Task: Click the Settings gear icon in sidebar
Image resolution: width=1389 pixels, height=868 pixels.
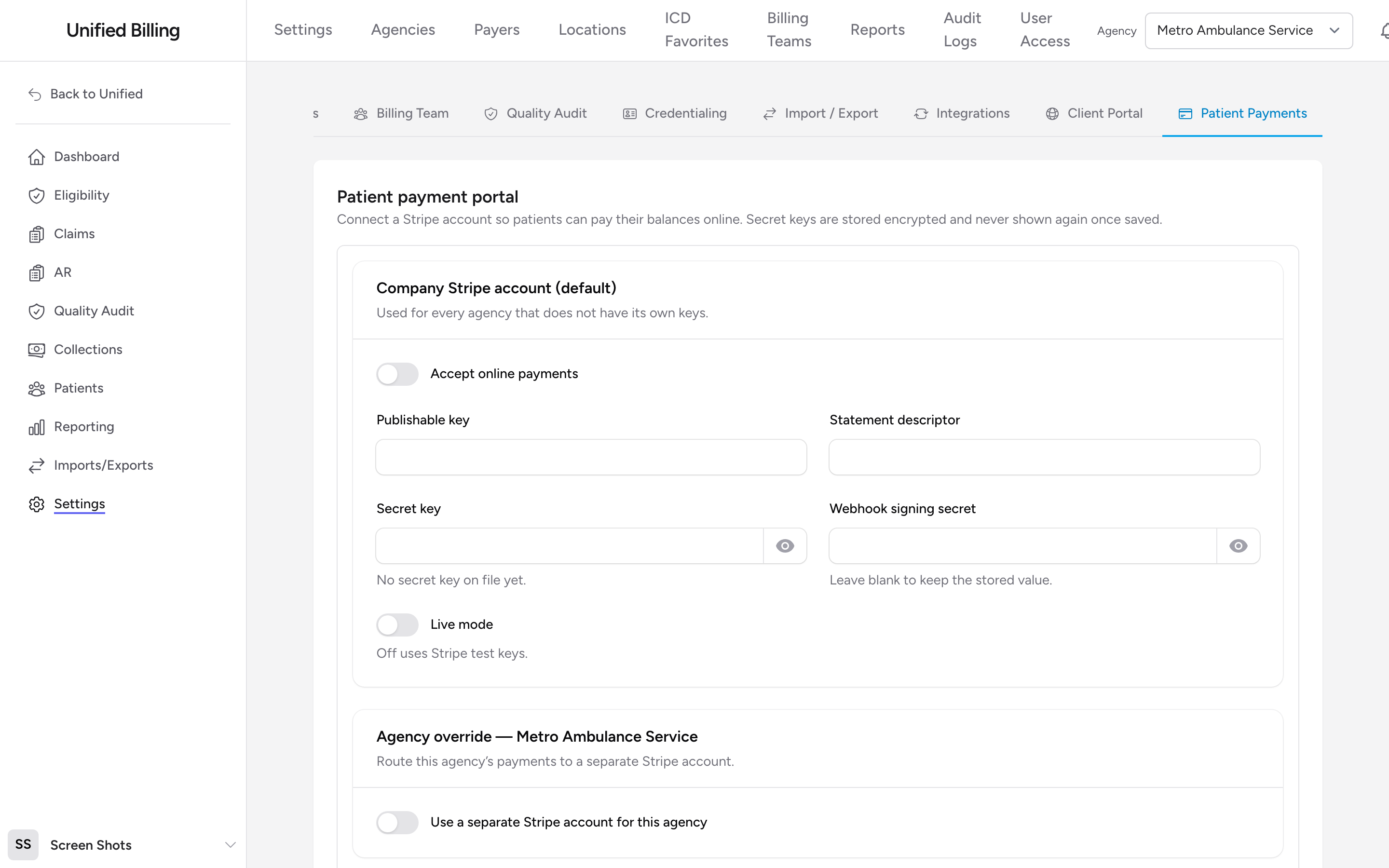Action: click(36, 504)
